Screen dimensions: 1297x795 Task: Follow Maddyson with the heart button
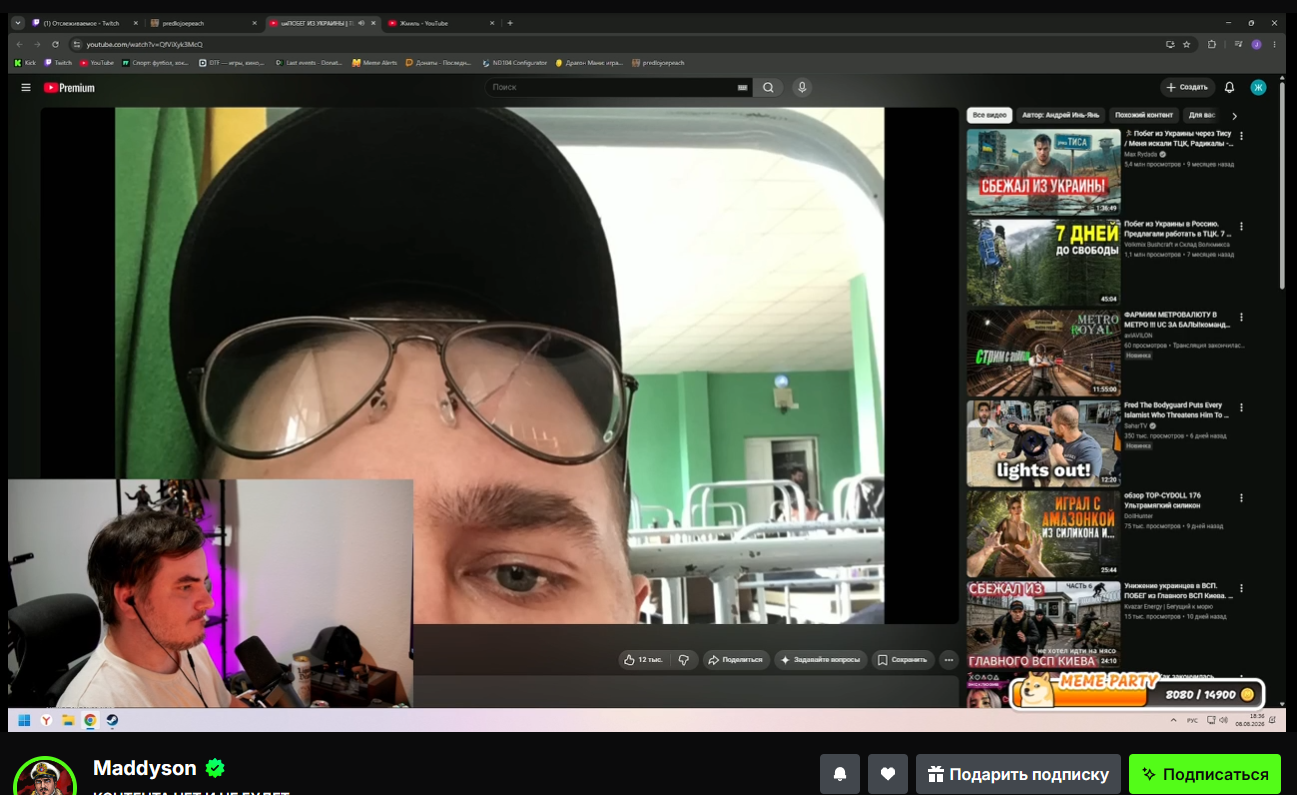[888, 774]
